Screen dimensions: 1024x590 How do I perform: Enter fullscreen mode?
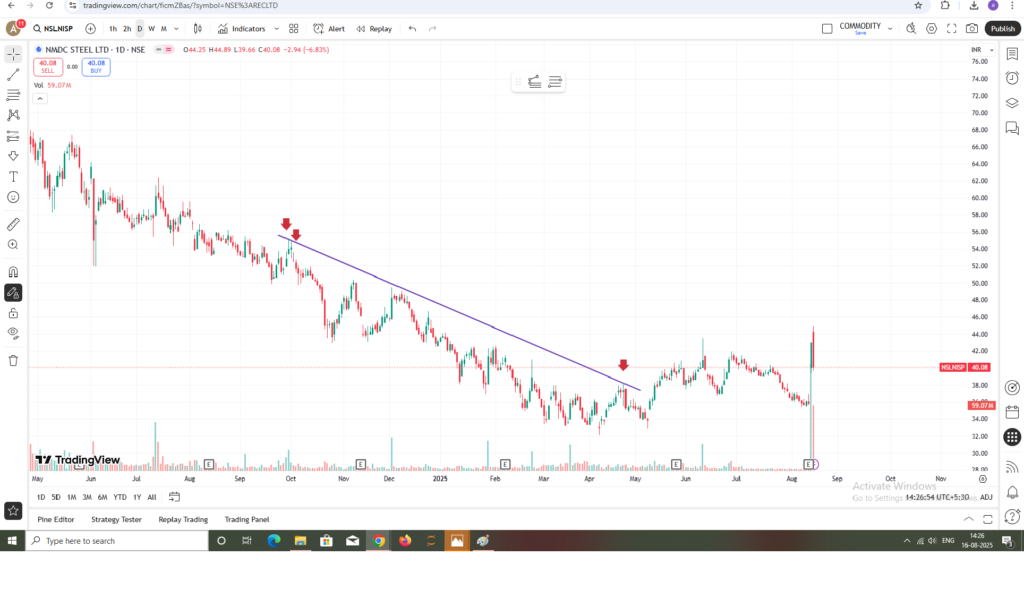click(952, 29)
